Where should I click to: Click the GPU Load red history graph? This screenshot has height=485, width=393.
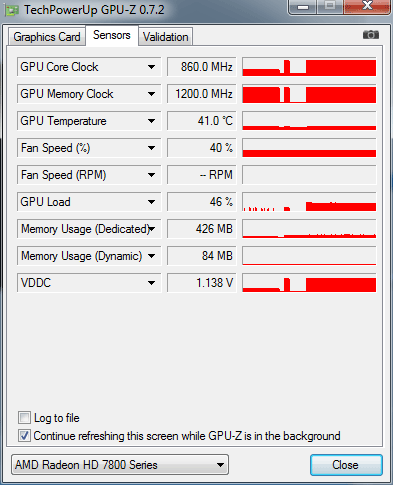[x=309, y=202]
